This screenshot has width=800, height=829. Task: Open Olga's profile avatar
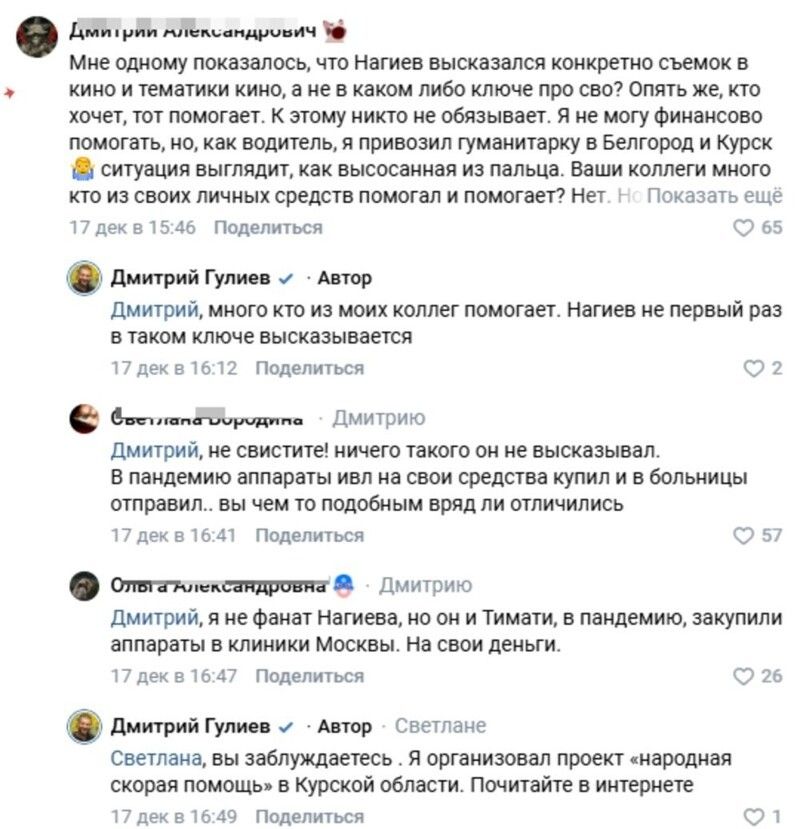pos(84,586)
